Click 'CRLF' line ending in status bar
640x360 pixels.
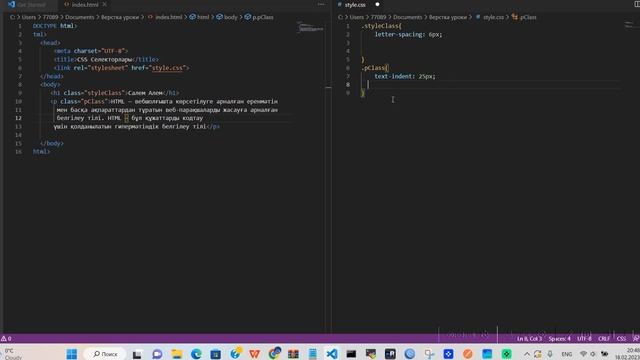click(604, 339)
